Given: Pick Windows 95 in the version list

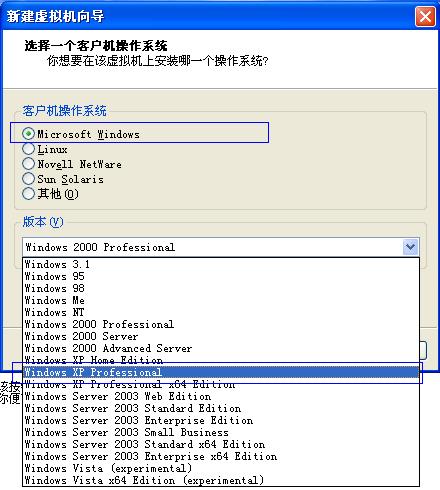Looking at the screenshot, I should (221, 276).
